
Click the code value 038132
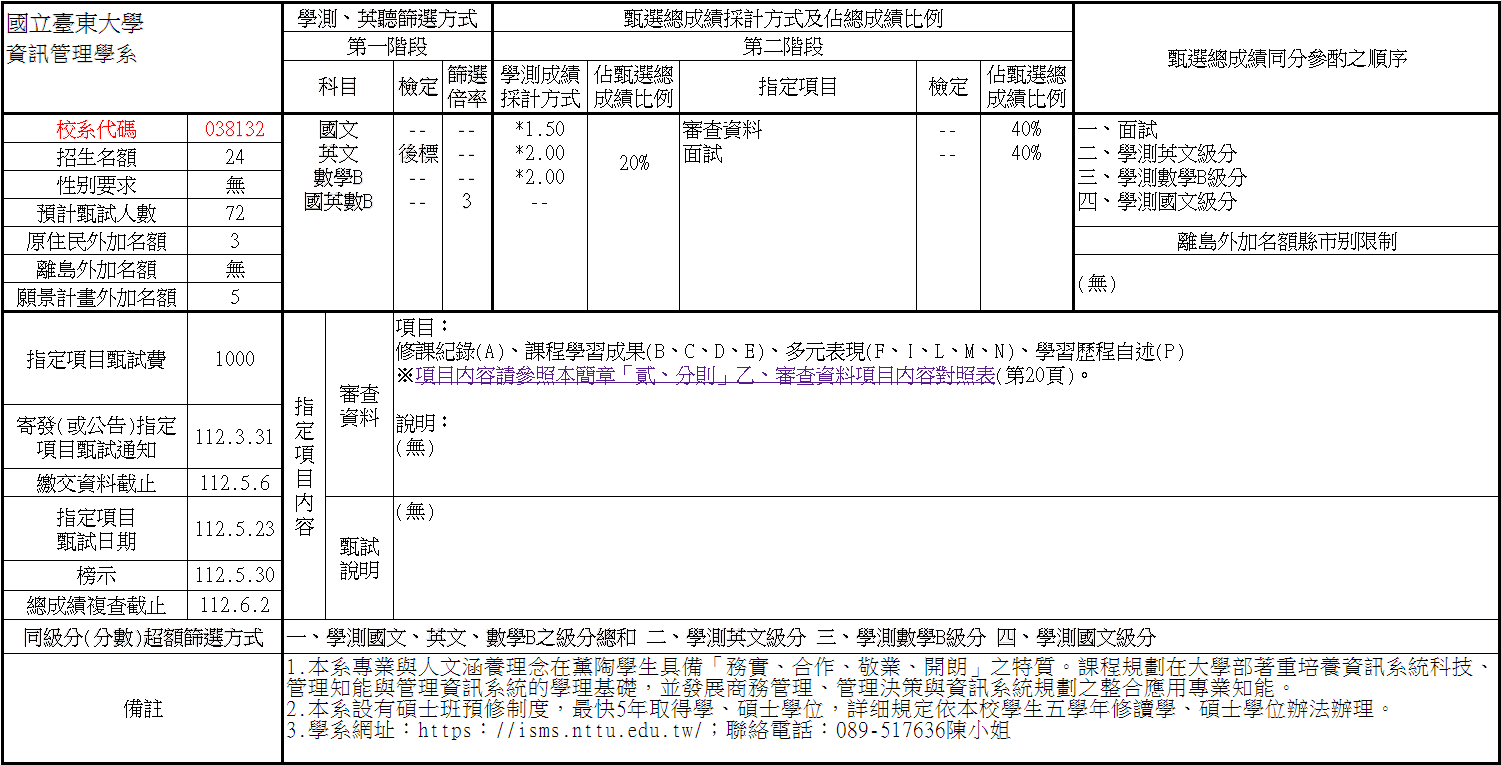point(235,129)
